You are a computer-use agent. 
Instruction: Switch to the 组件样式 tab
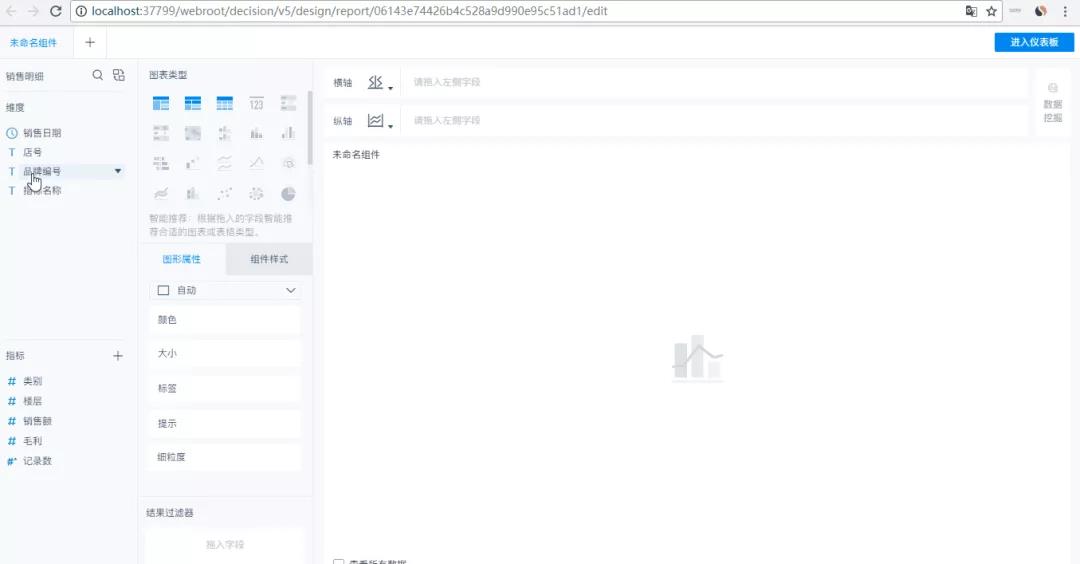tap(269, 259)
